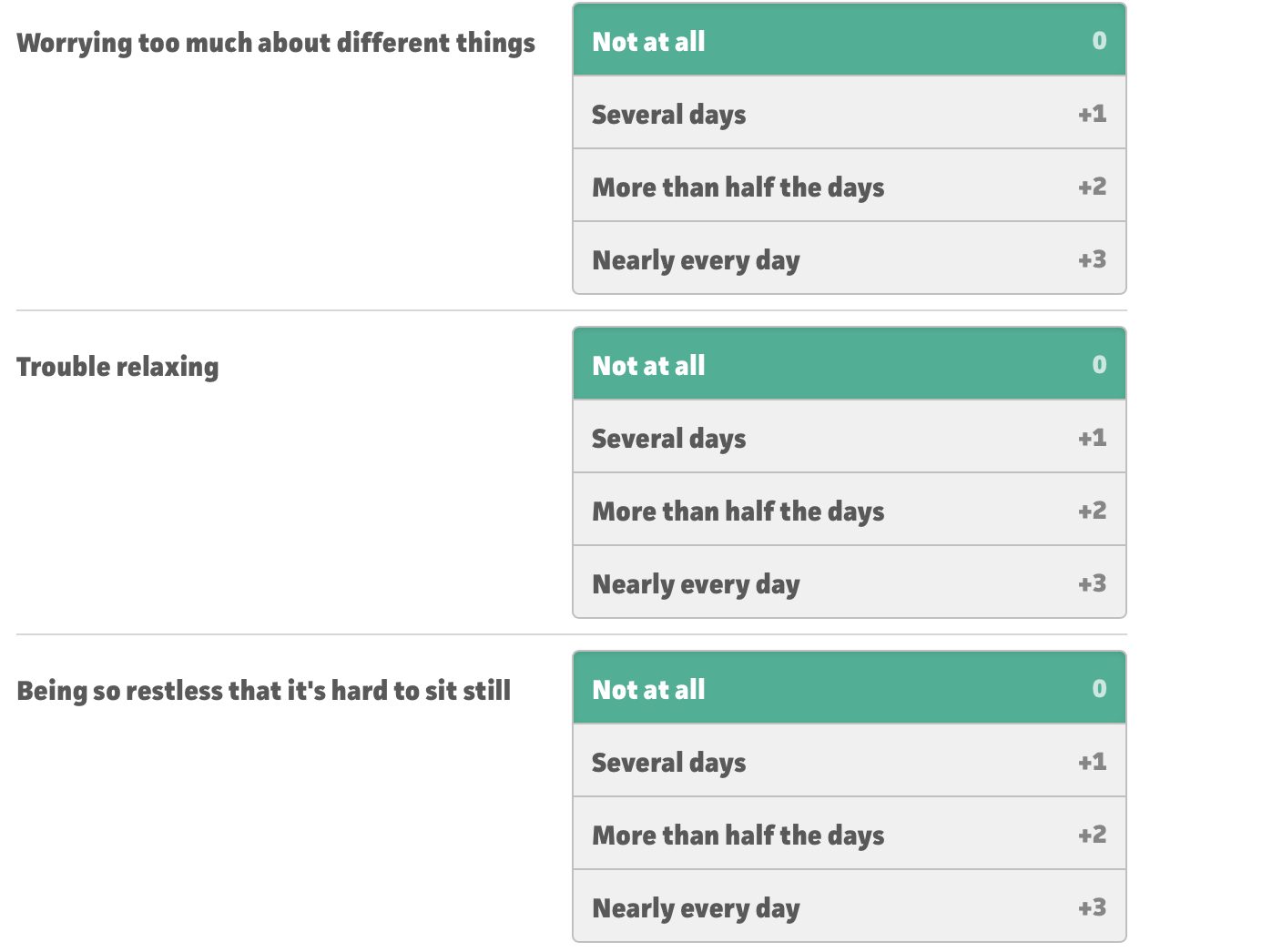Select 'Not at all' for worrying too much
The width and height of the screenshot is (1262, 952).
[x=850, y=40]
